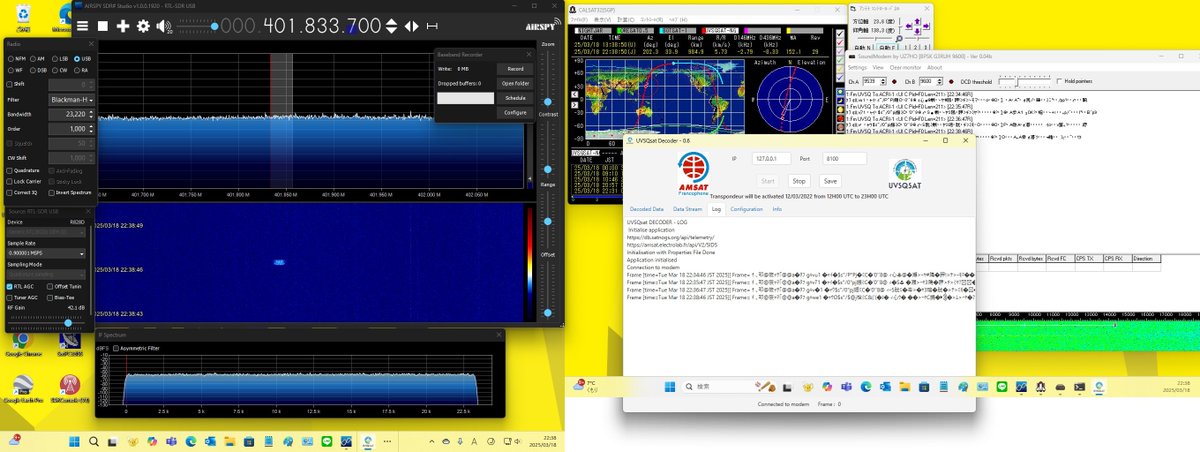Open File Explorer from the left taskbar

pyautogui.click(x=229, y=441)
